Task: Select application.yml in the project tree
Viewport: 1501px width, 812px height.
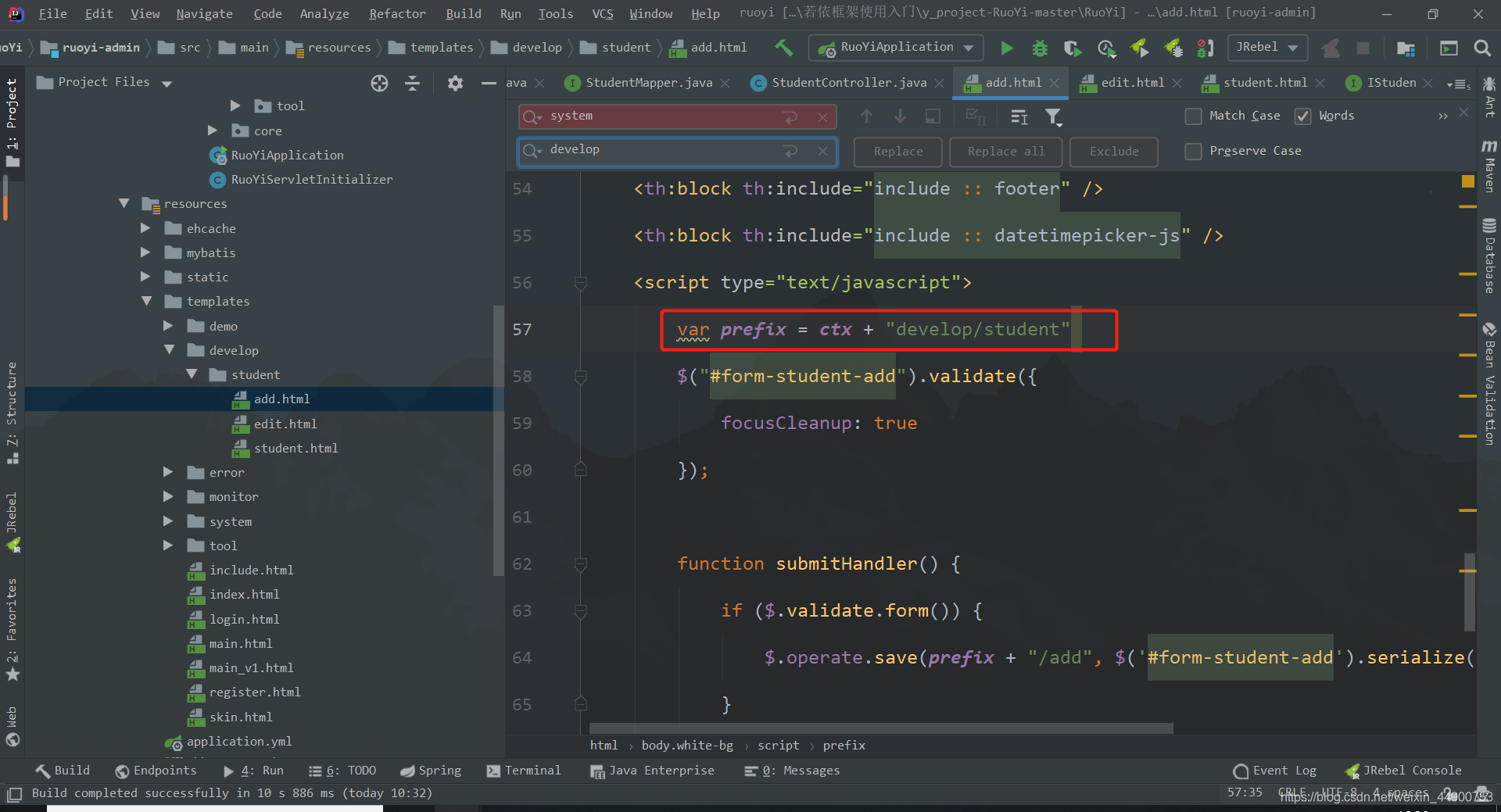Action: tap(238, 741)
